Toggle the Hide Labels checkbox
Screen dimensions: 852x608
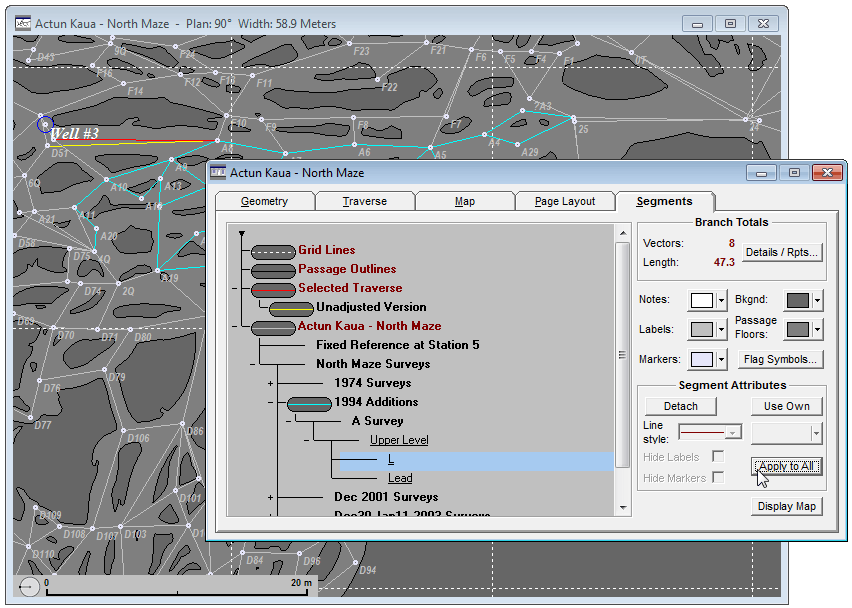pos(717,457)
